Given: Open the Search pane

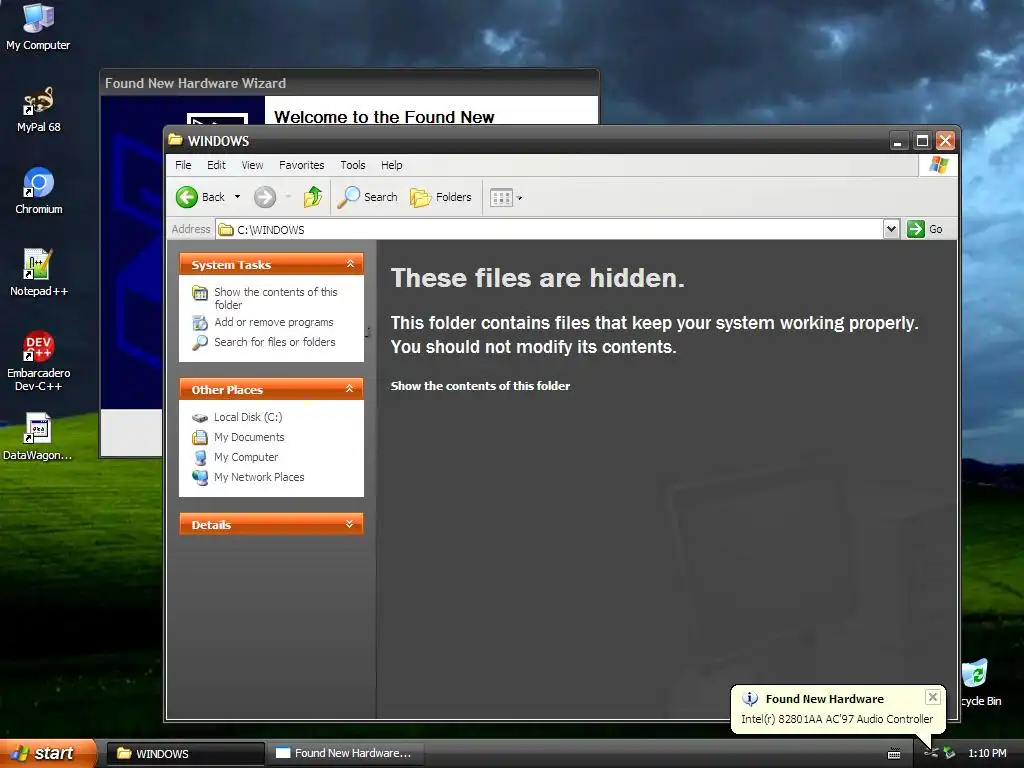Looking at the screenshot, I should [x=367, y=197].
